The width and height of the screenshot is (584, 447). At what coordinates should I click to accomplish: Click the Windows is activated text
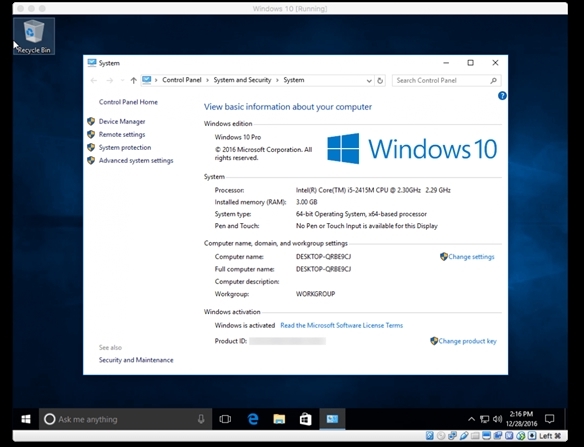click(x=245, y=326)
